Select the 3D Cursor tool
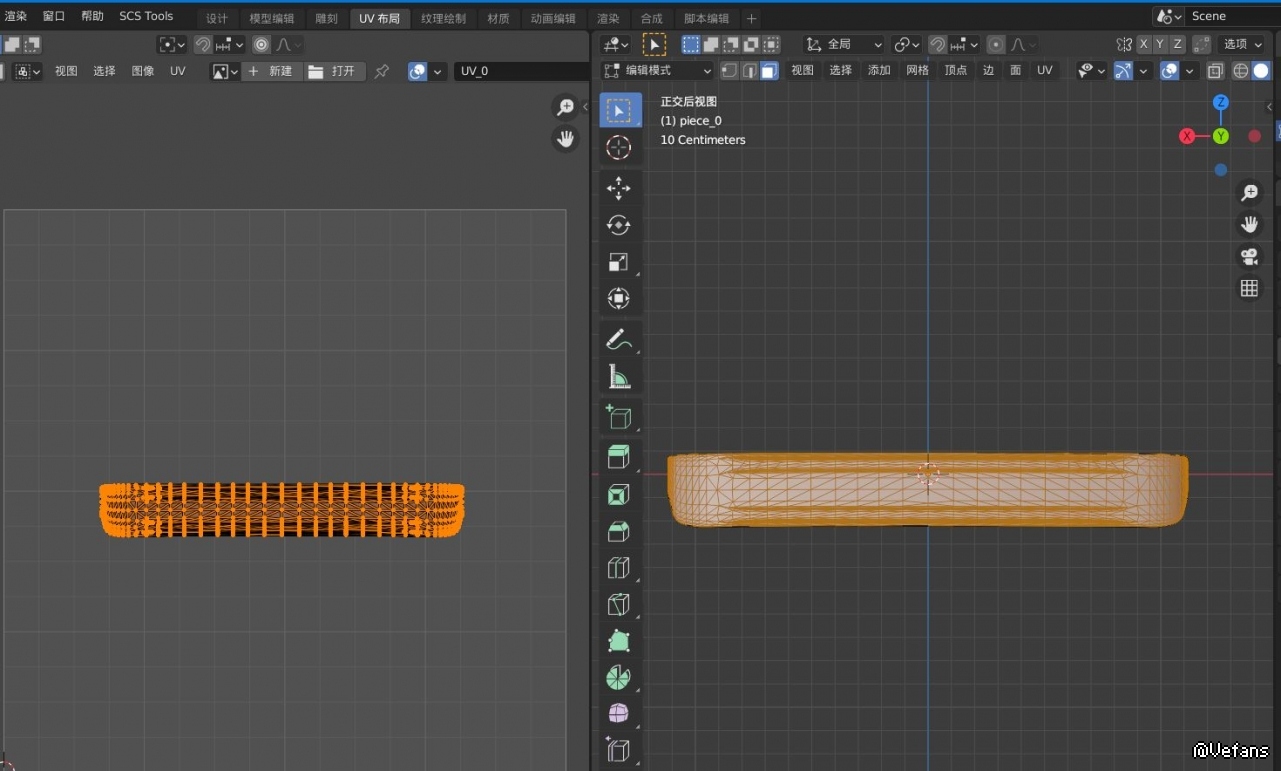The image size is (1281, 771). pos(619,148)
